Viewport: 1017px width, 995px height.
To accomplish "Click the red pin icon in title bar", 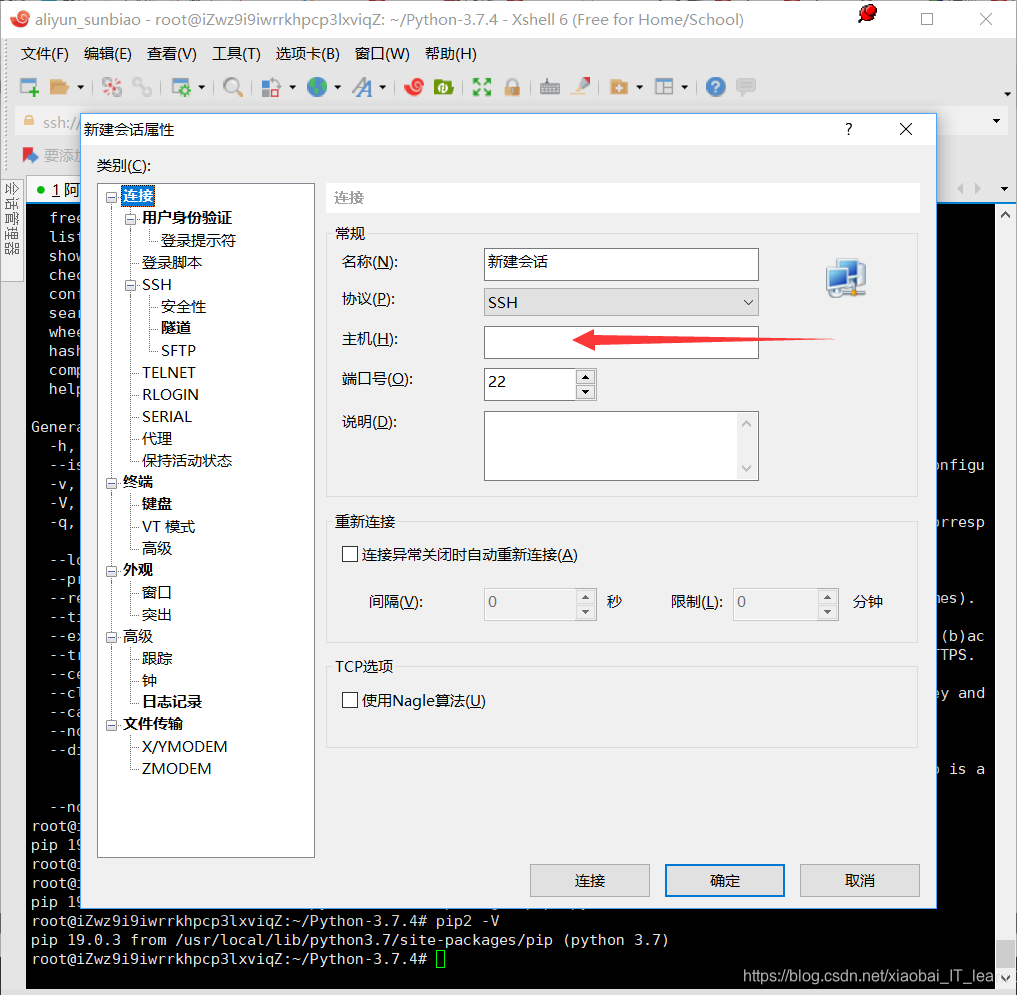I will click(867, 13).
